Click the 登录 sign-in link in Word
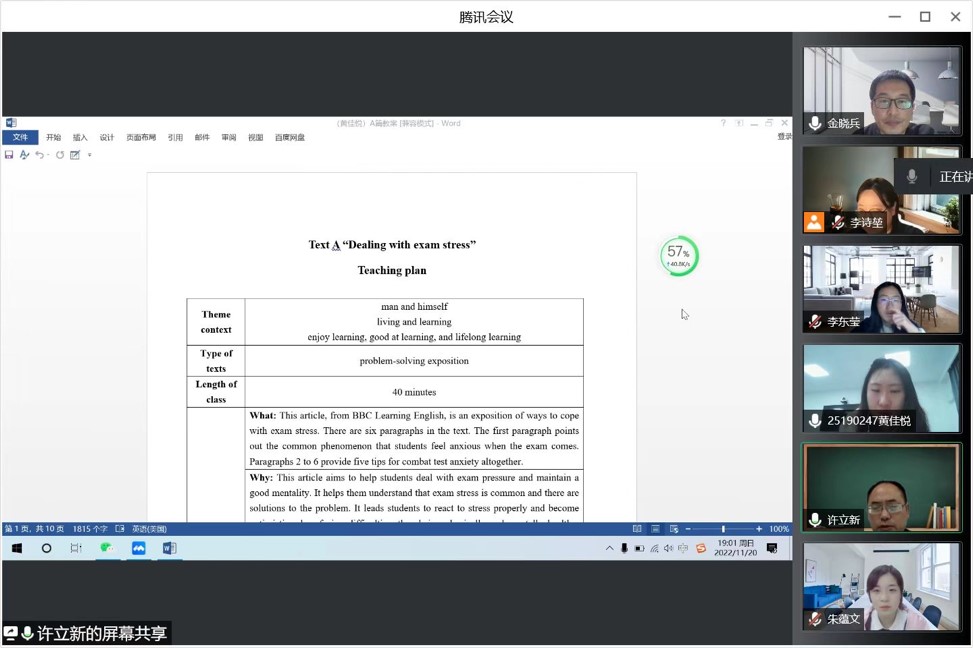The image size is (973, 648). click(784, 137)
